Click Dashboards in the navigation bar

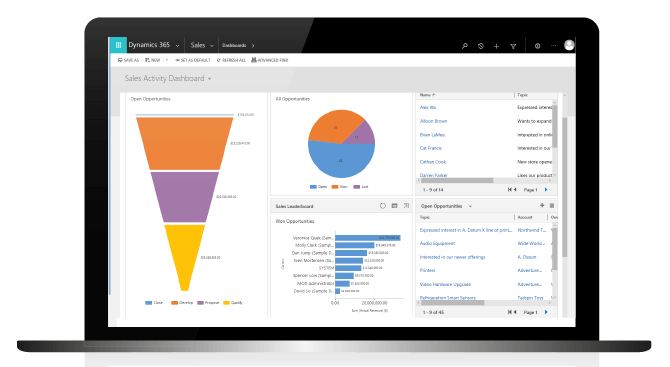point(234,45)
